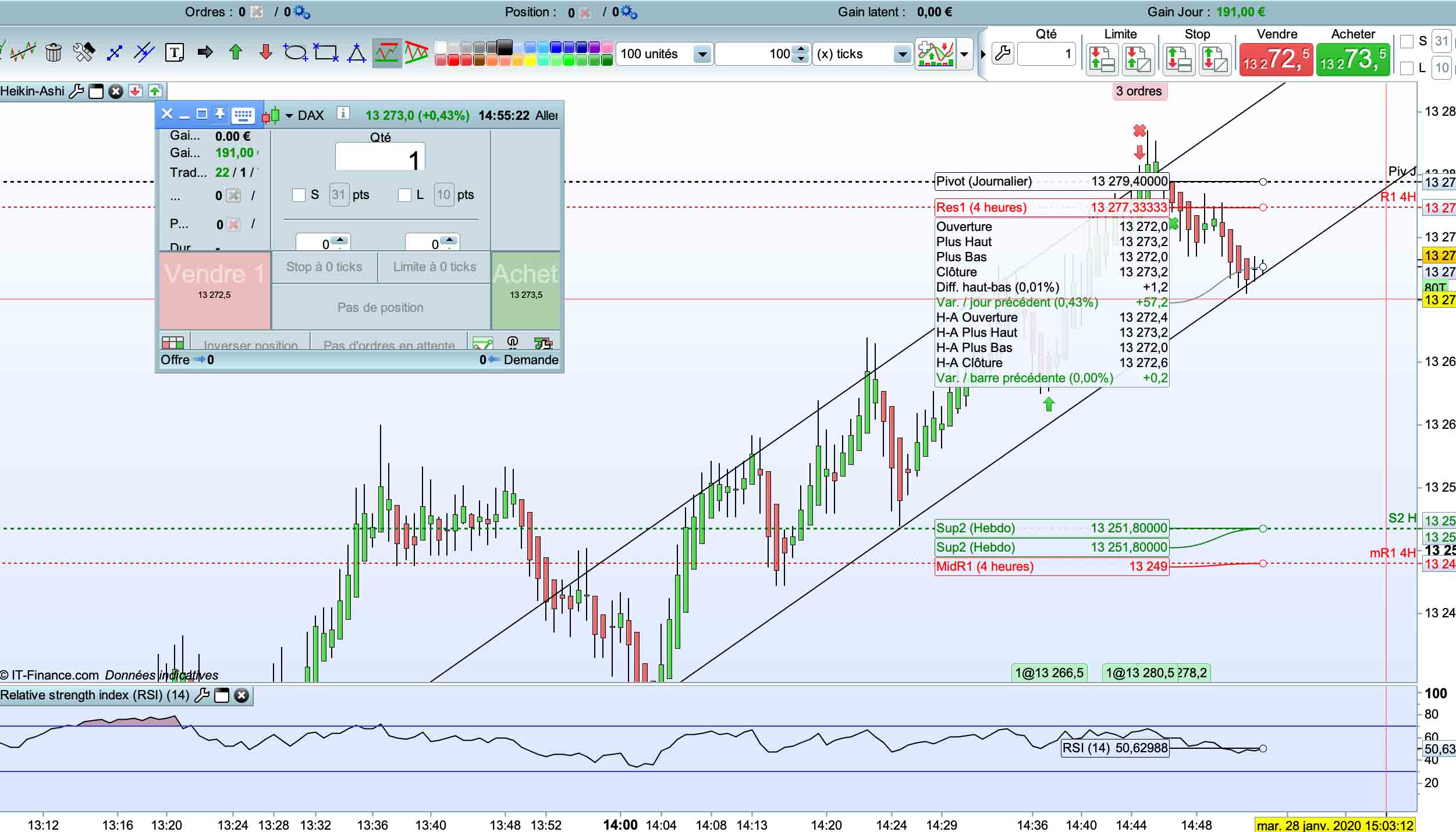Select the rectangle drawing tool
This screenshot has height=832, width=1456.
[326, 53]
